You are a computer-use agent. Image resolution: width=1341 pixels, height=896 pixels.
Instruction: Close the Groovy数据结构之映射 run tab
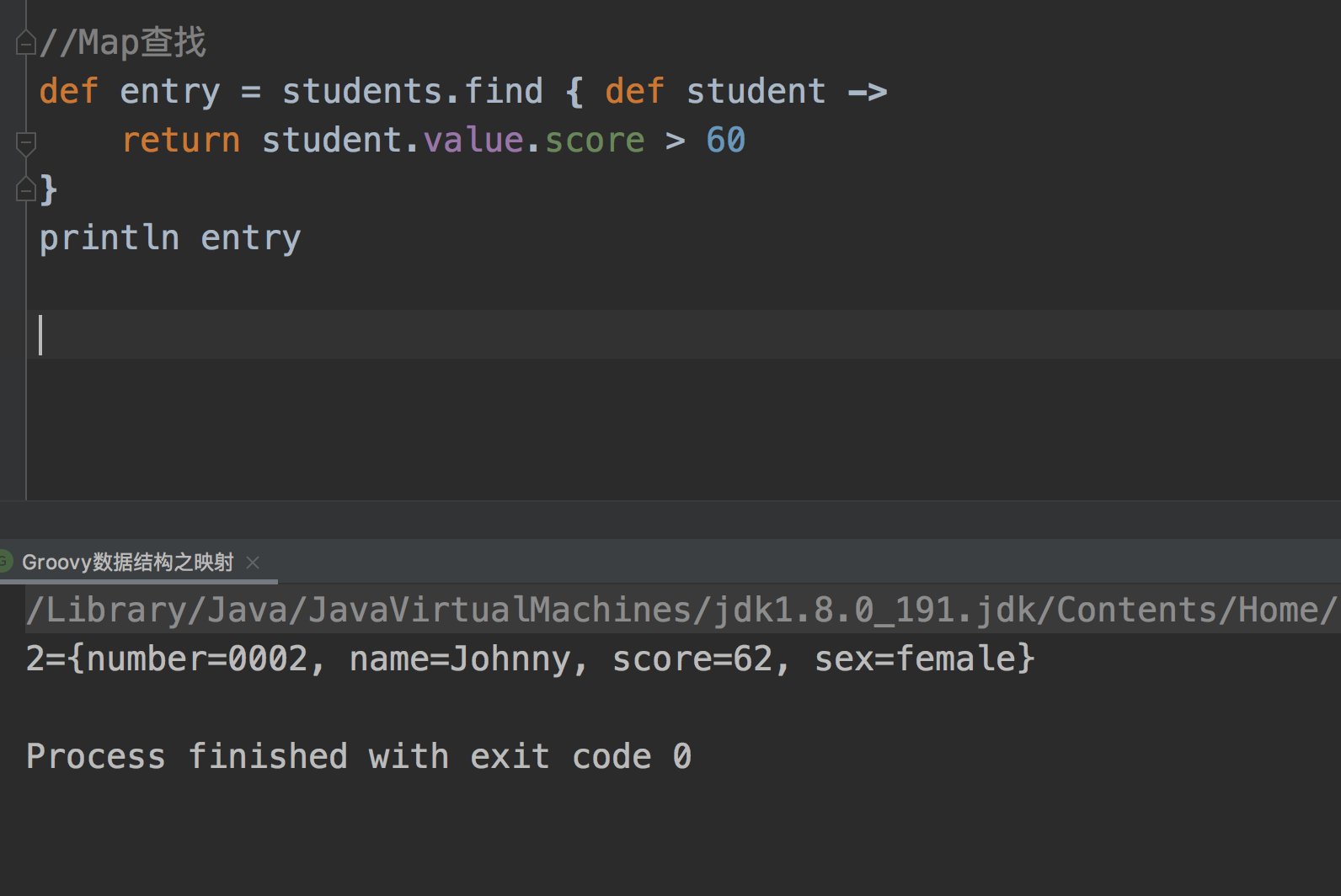coord(253,563)
